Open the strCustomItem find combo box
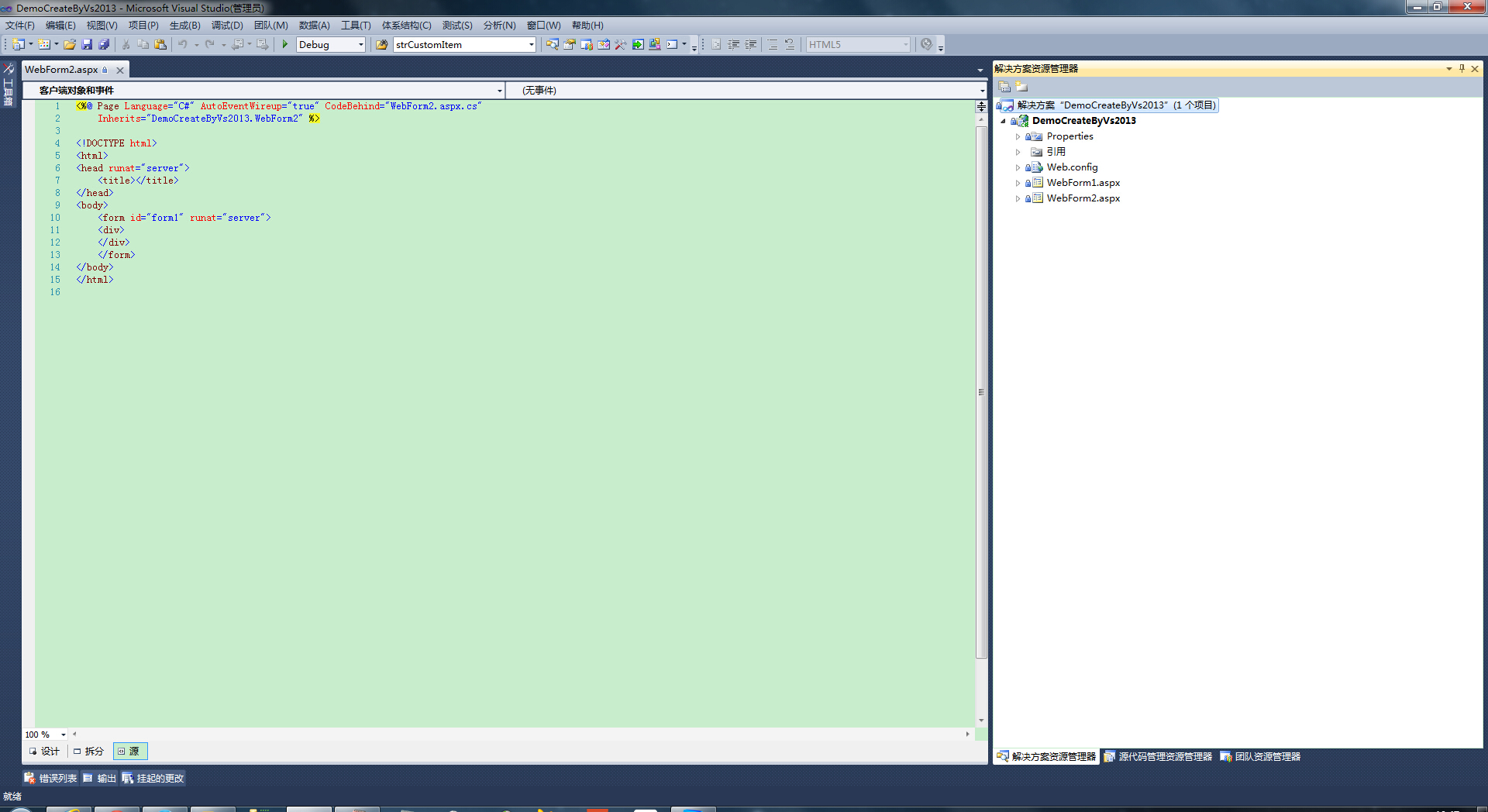 tap(465, 44)
